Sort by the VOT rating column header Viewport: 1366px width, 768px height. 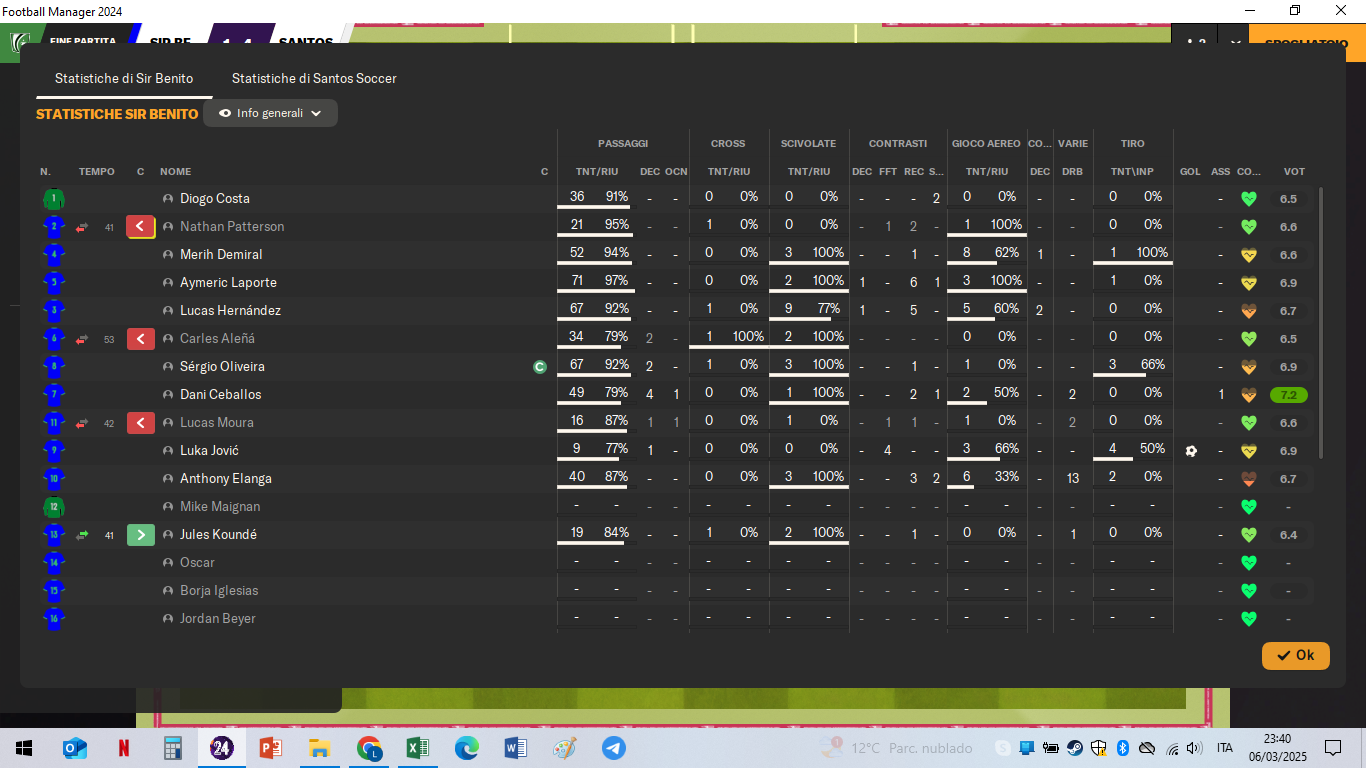tap(1295, 172)
